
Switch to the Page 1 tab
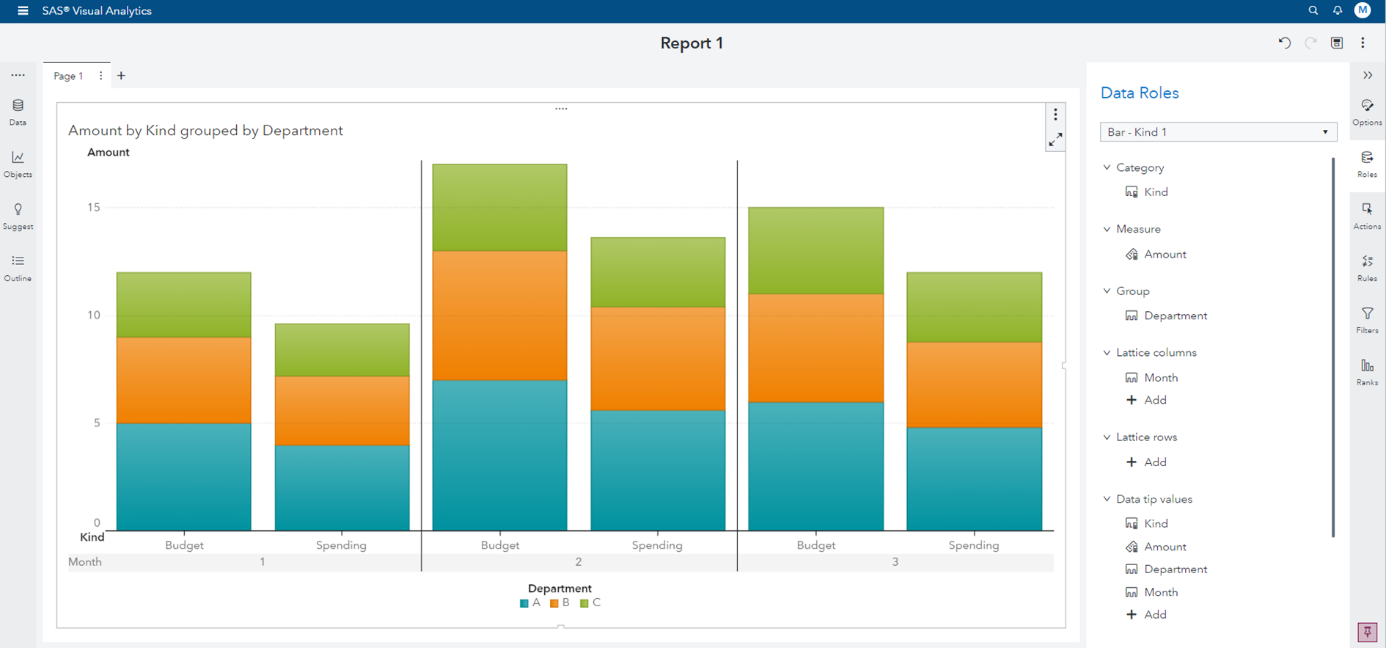[67, 75]
